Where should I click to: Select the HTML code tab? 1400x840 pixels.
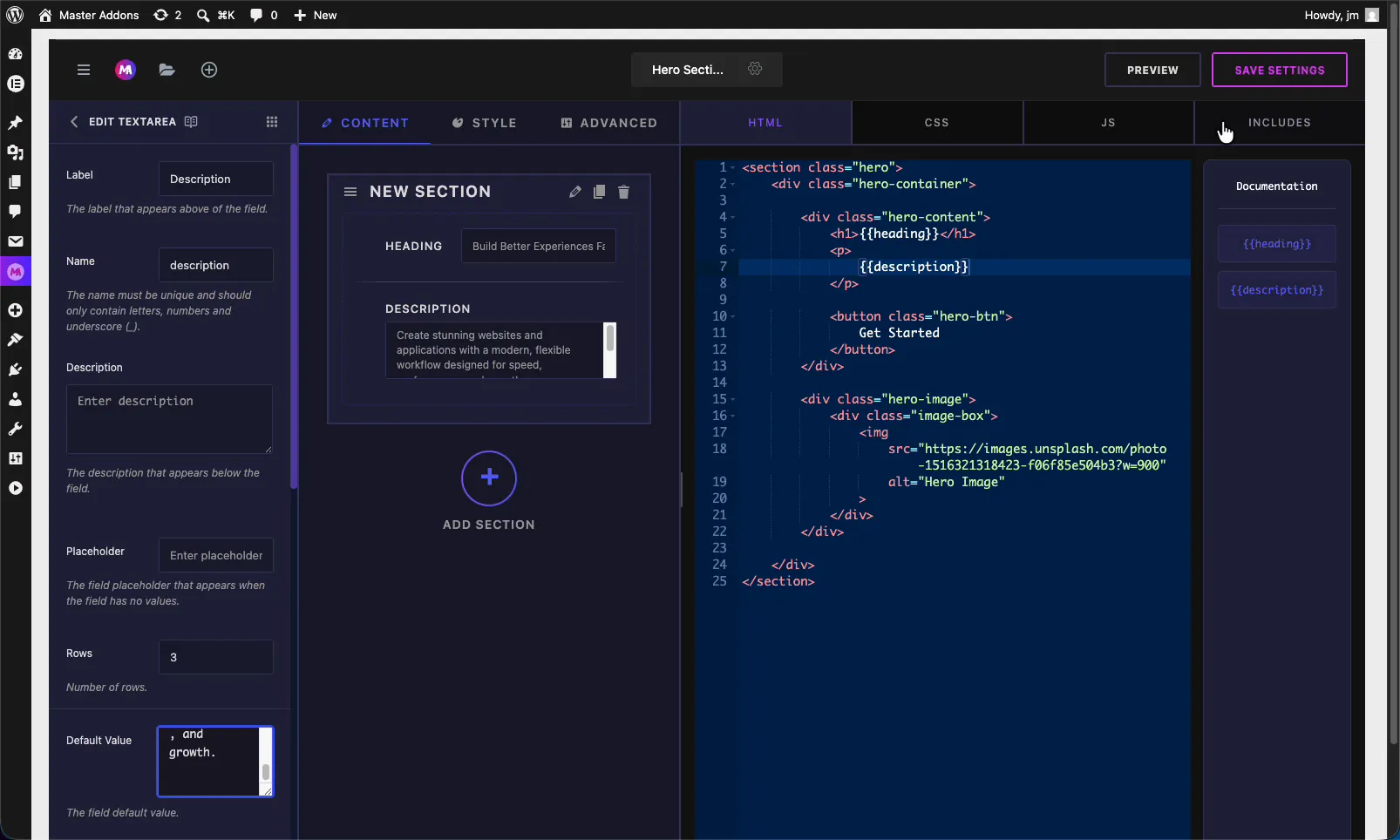(765, 123)
